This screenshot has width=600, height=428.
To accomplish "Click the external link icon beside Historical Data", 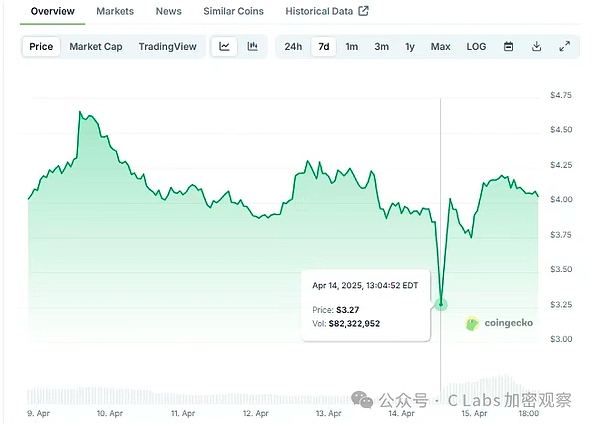I will 363,11.
